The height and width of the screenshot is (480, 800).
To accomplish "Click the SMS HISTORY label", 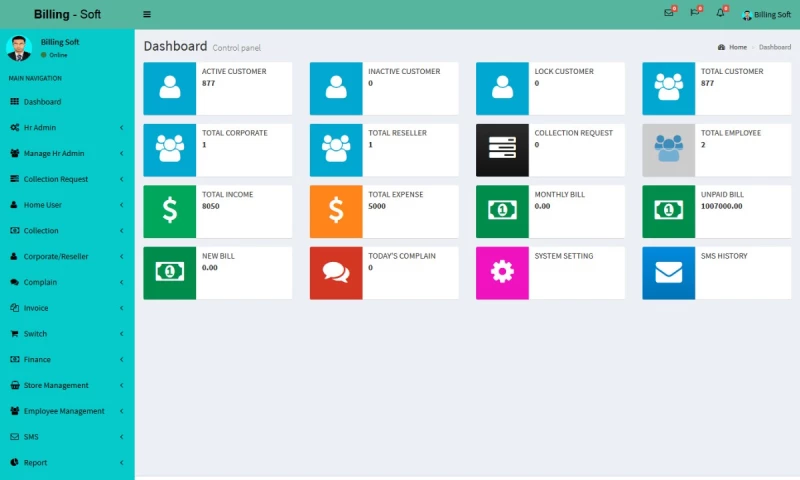I will coord(724,256).
